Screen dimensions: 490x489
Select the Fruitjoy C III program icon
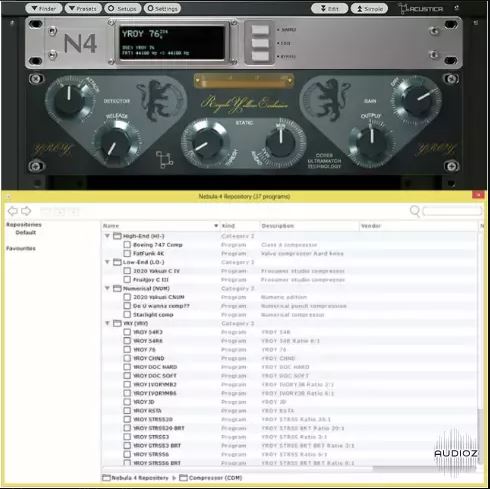pos(127,280)
